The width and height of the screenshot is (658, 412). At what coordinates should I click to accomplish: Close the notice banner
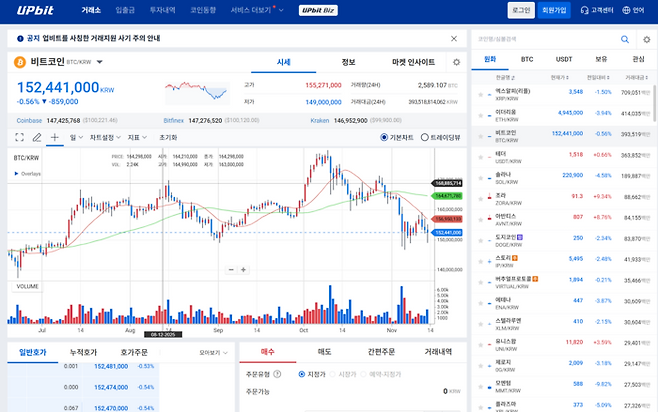point(454,39)
